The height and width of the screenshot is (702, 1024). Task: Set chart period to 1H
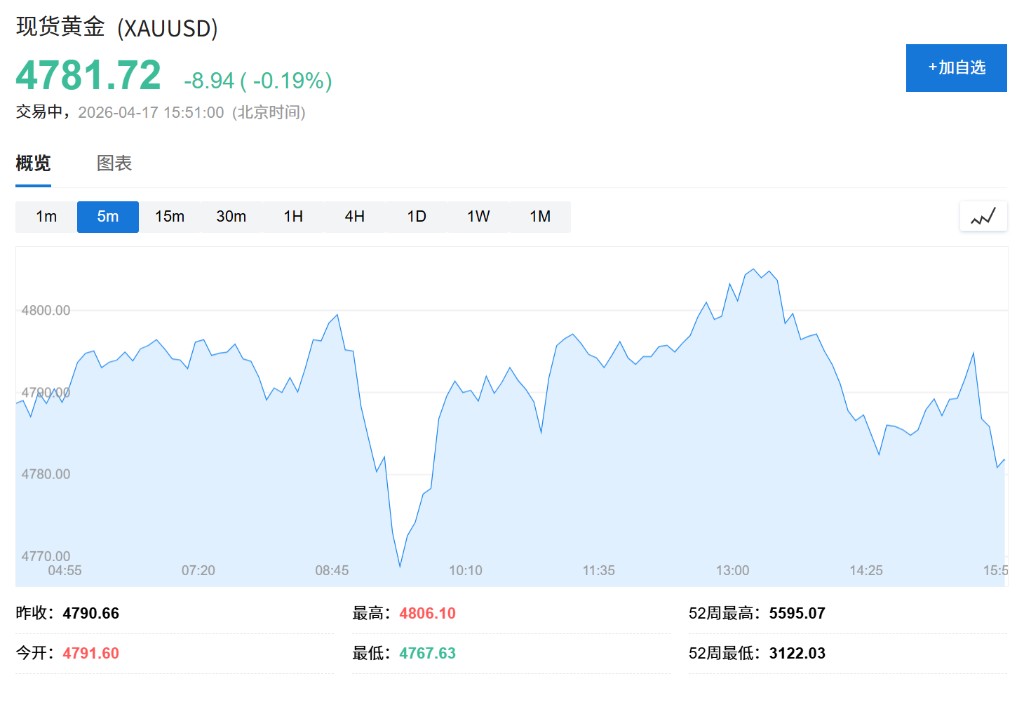(293, 217)
